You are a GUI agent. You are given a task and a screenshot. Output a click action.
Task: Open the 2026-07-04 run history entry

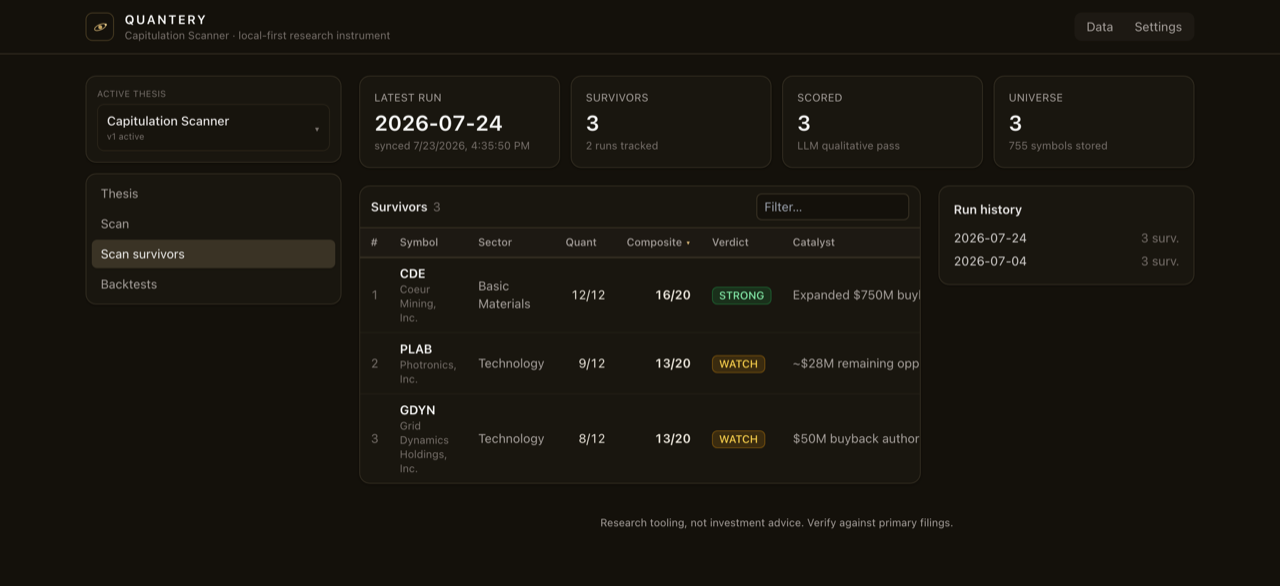(x=1066, y=261)
